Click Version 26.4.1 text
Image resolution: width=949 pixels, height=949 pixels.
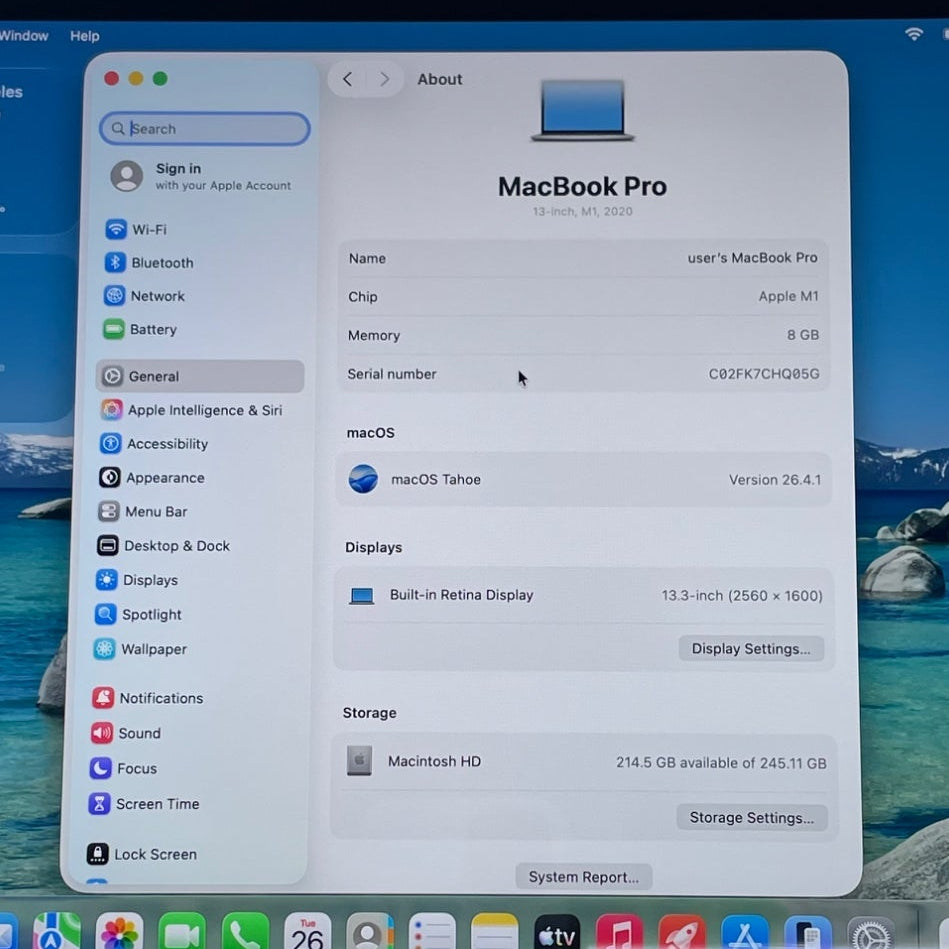pos(775,480)
